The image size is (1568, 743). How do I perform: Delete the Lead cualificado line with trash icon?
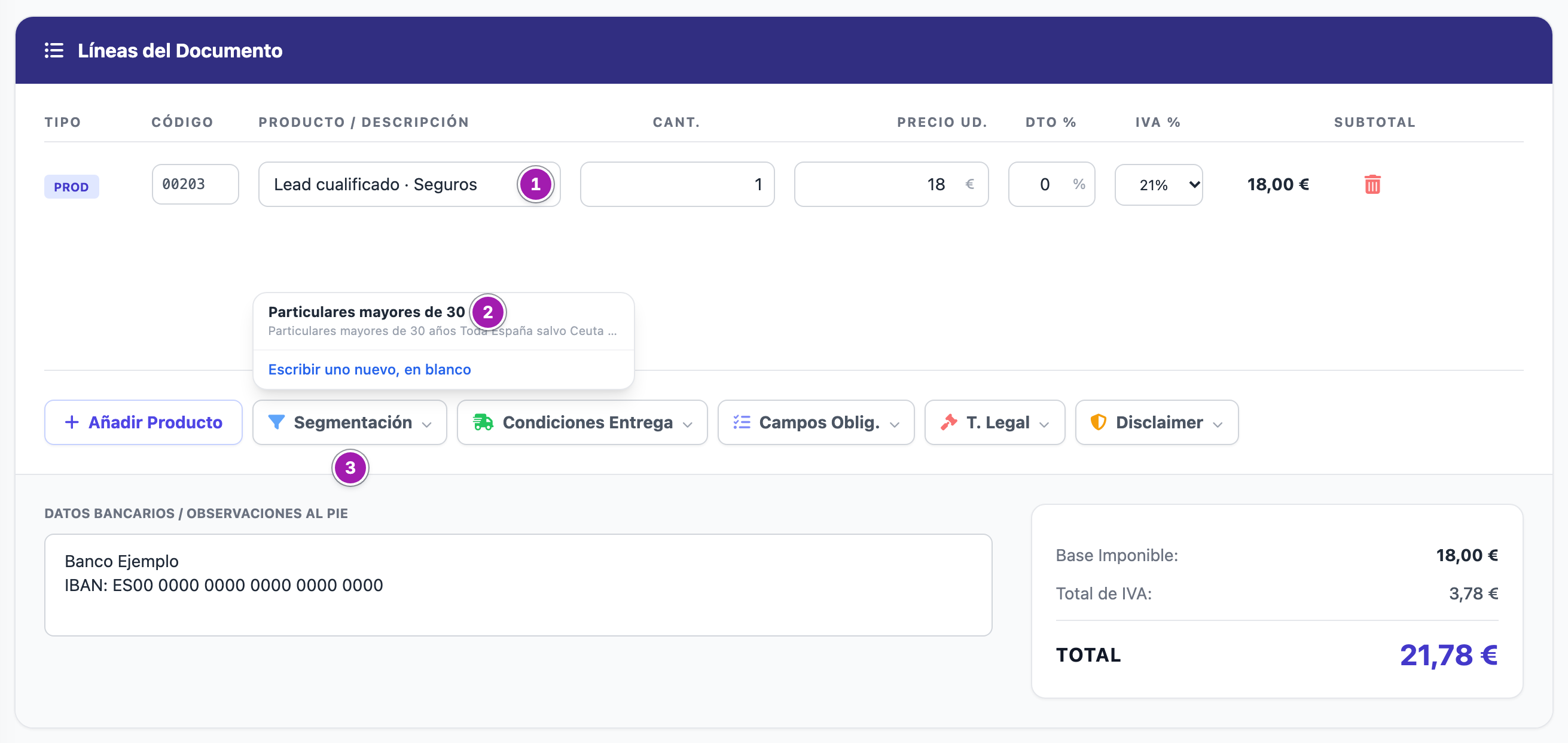coord(1372,184)
